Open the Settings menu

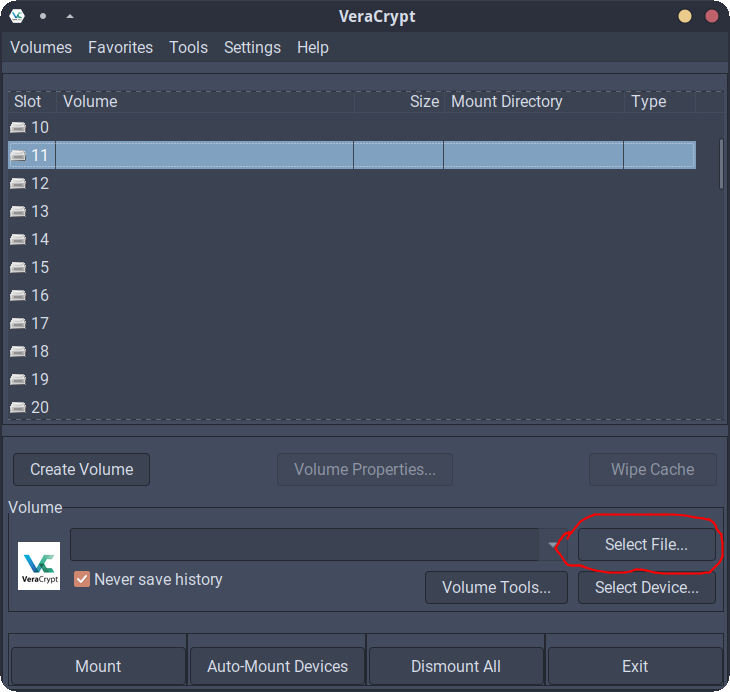(x=252, y=47)
